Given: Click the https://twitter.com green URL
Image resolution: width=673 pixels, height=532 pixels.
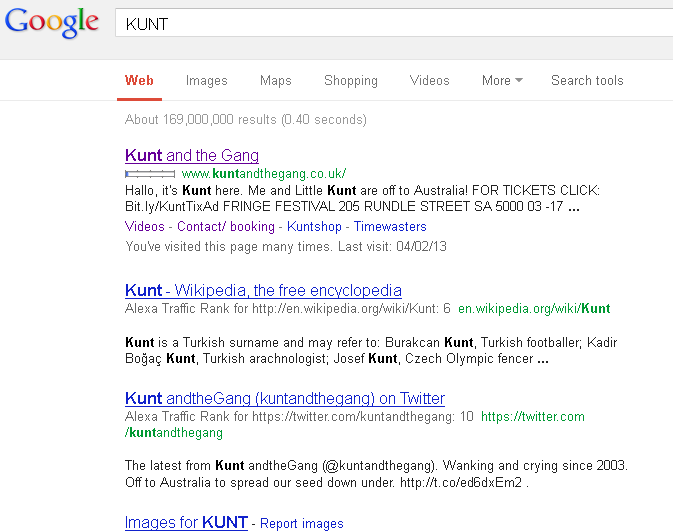Looking at the screenshot, I should click(533, 416).
